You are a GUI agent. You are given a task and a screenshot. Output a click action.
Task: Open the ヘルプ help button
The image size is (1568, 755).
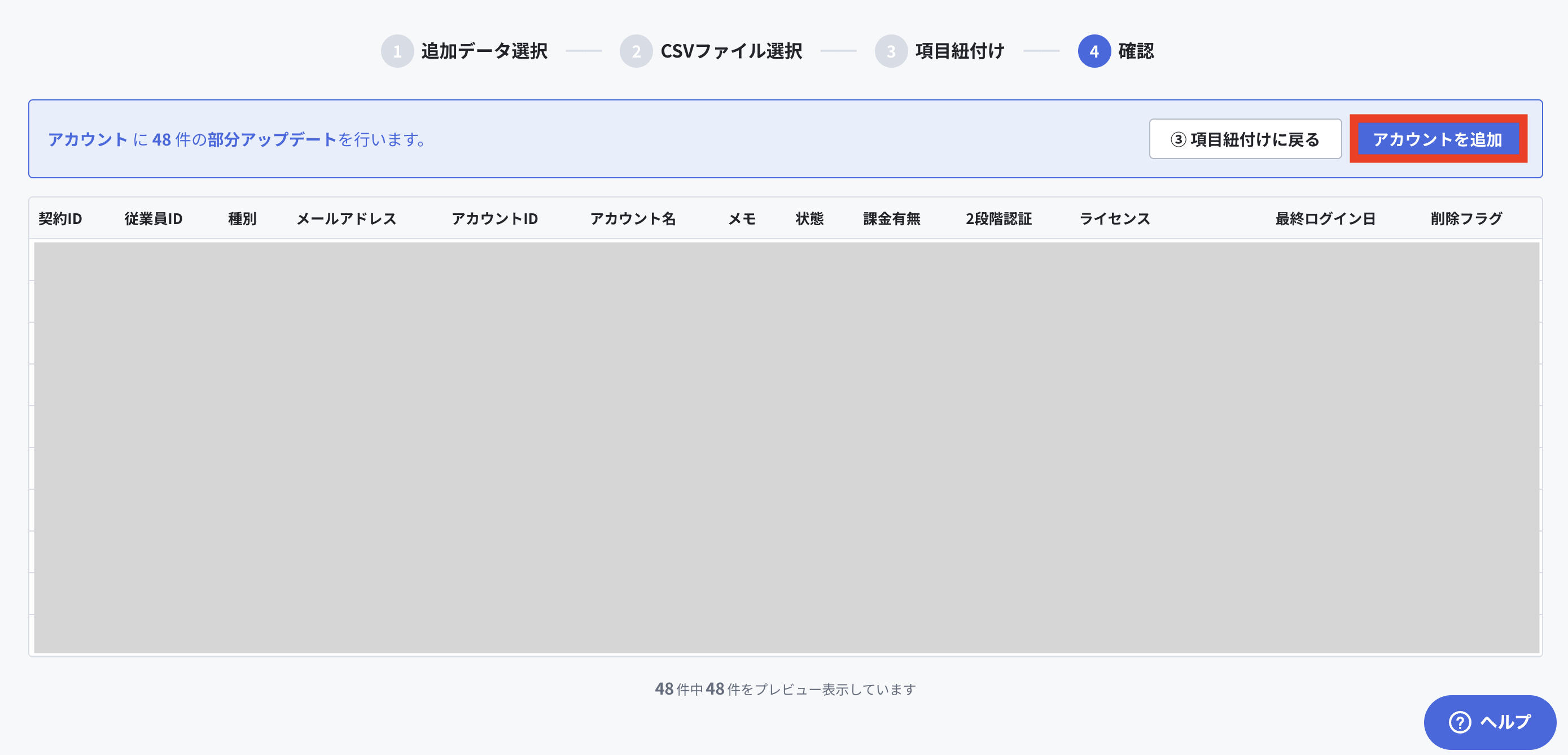pyautogui.click(x=1490, y=722)
